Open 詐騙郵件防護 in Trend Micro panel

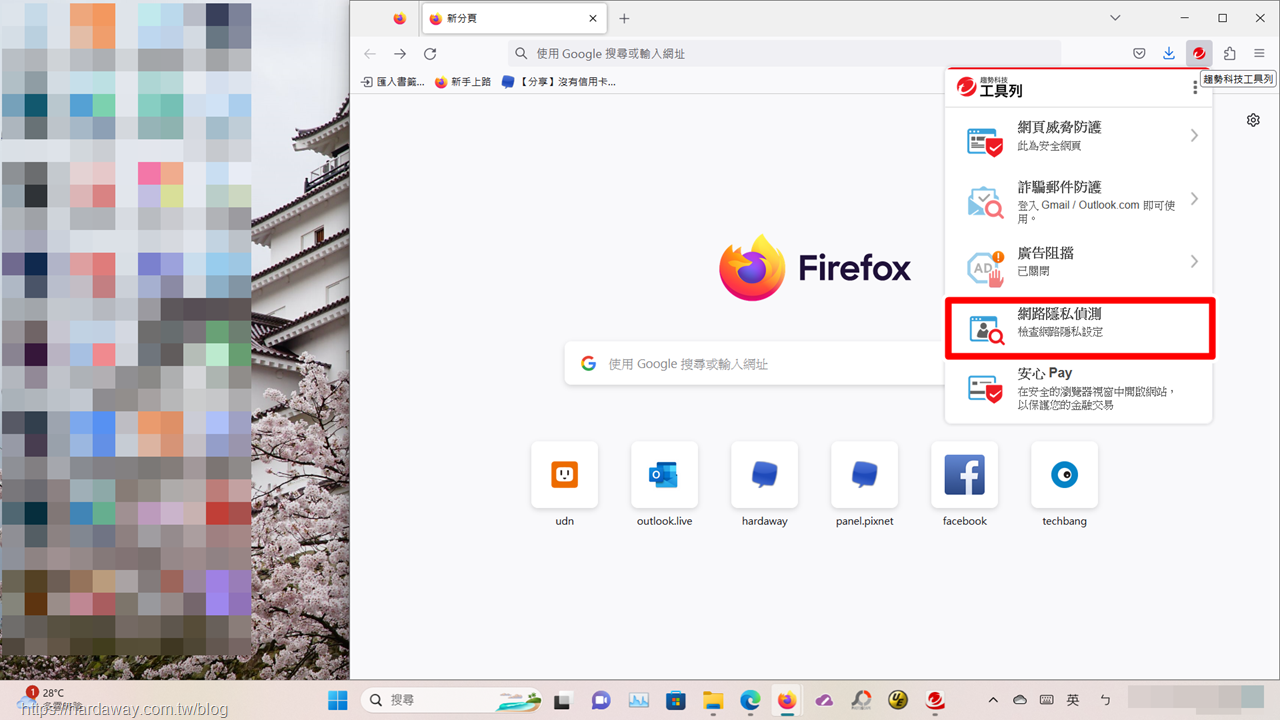tap(1078, 201)
